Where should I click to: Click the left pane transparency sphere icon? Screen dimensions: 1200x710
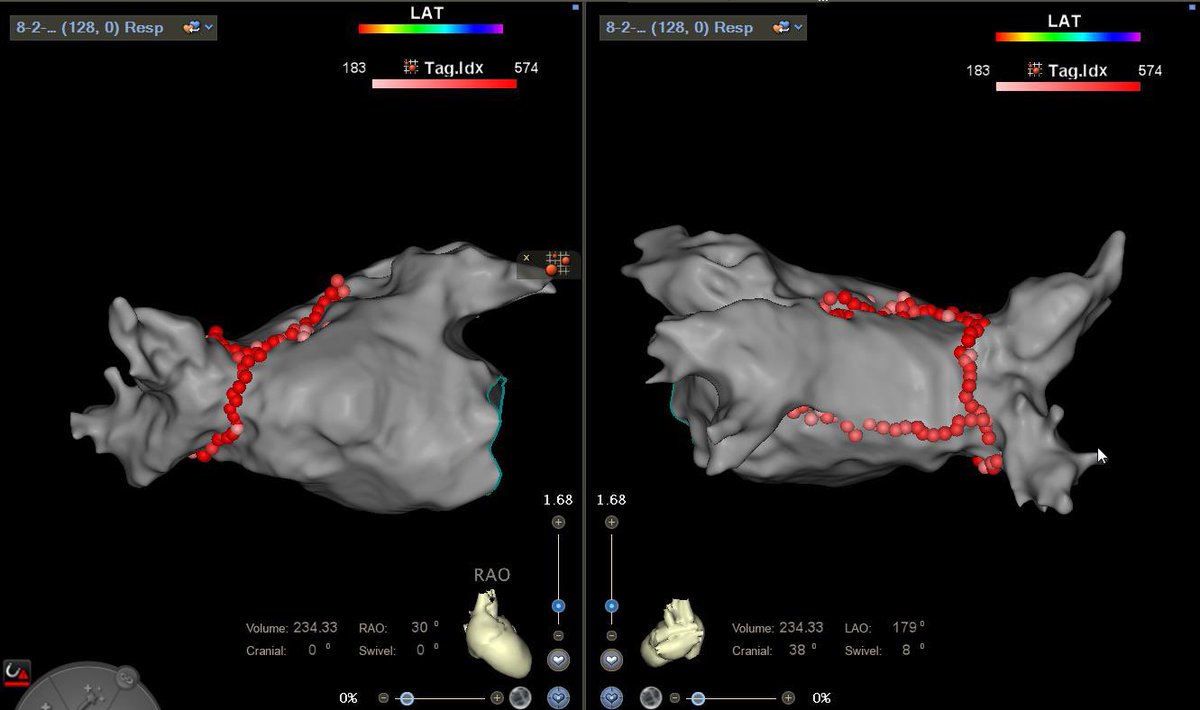(520, 697)
